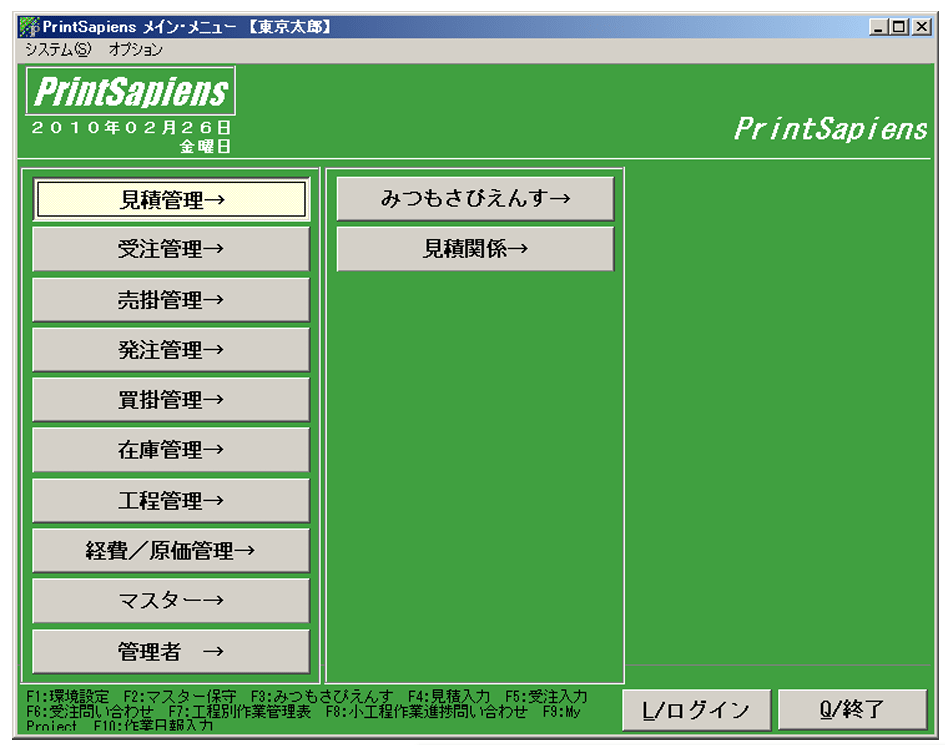Open the マスター→ button
The image size is (945, 745).
[171, 600]
